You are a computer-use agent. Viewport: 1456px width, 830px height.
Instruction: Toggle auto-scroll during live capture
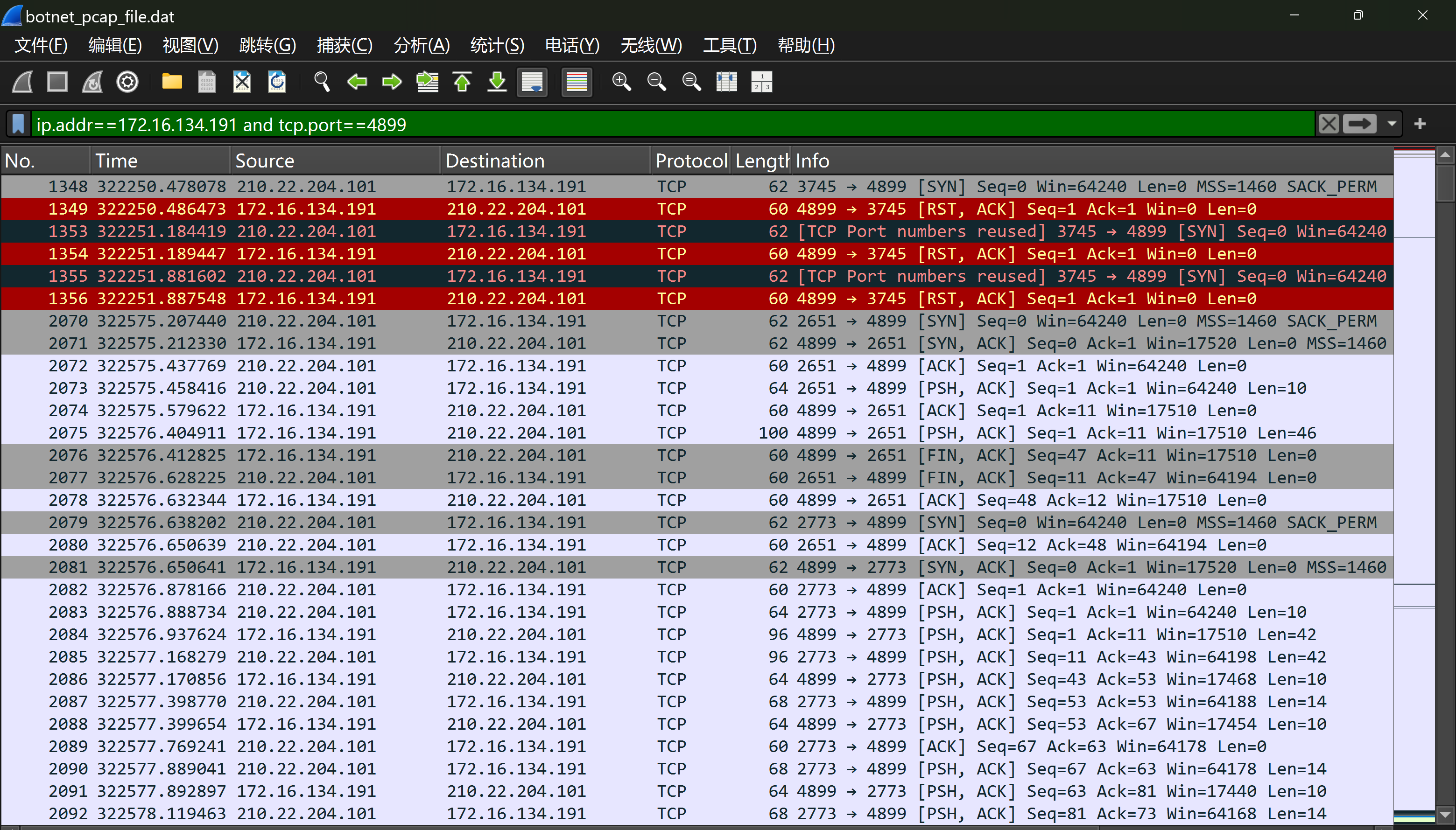[x=532, y=82]
